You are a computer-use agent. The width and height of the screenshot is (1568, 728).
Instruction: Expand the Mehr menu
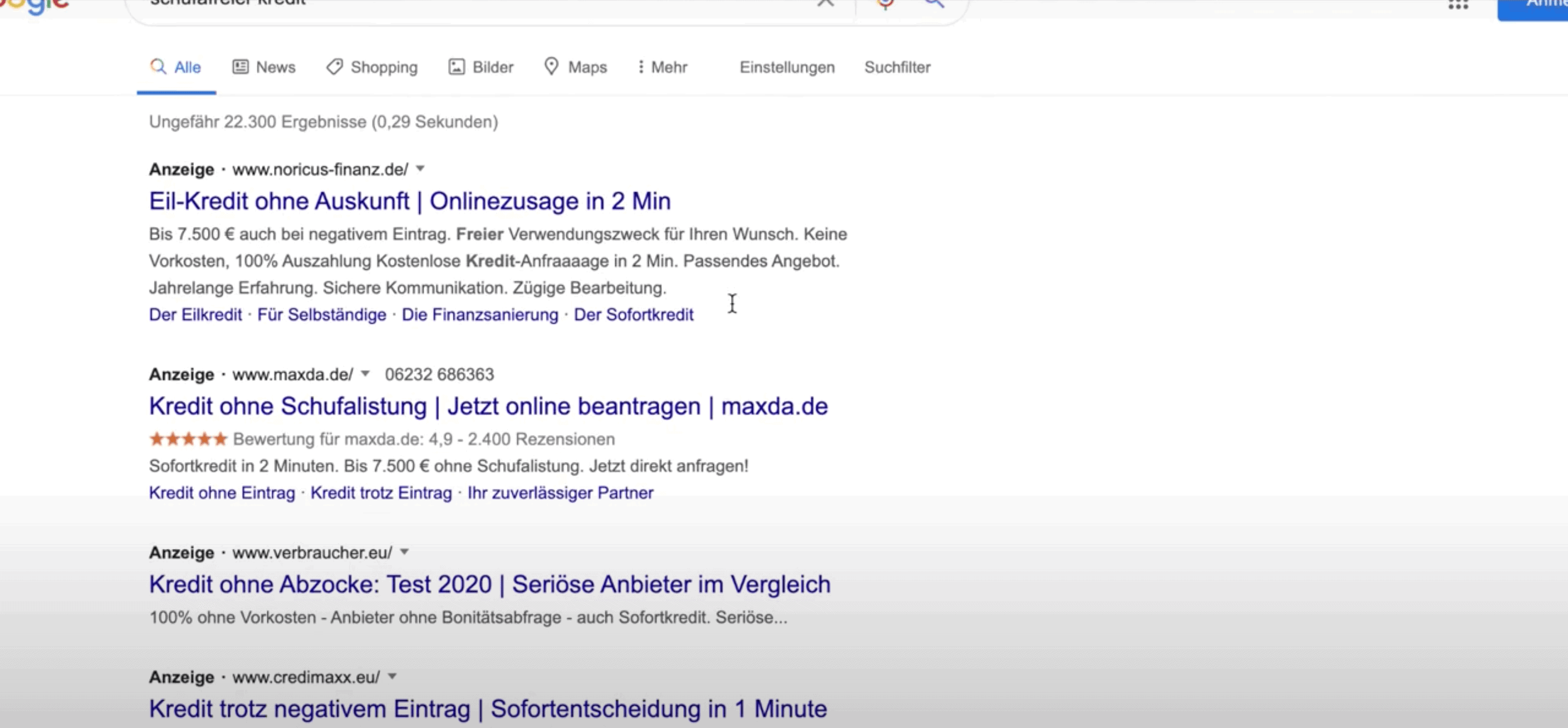click(662, 67)
